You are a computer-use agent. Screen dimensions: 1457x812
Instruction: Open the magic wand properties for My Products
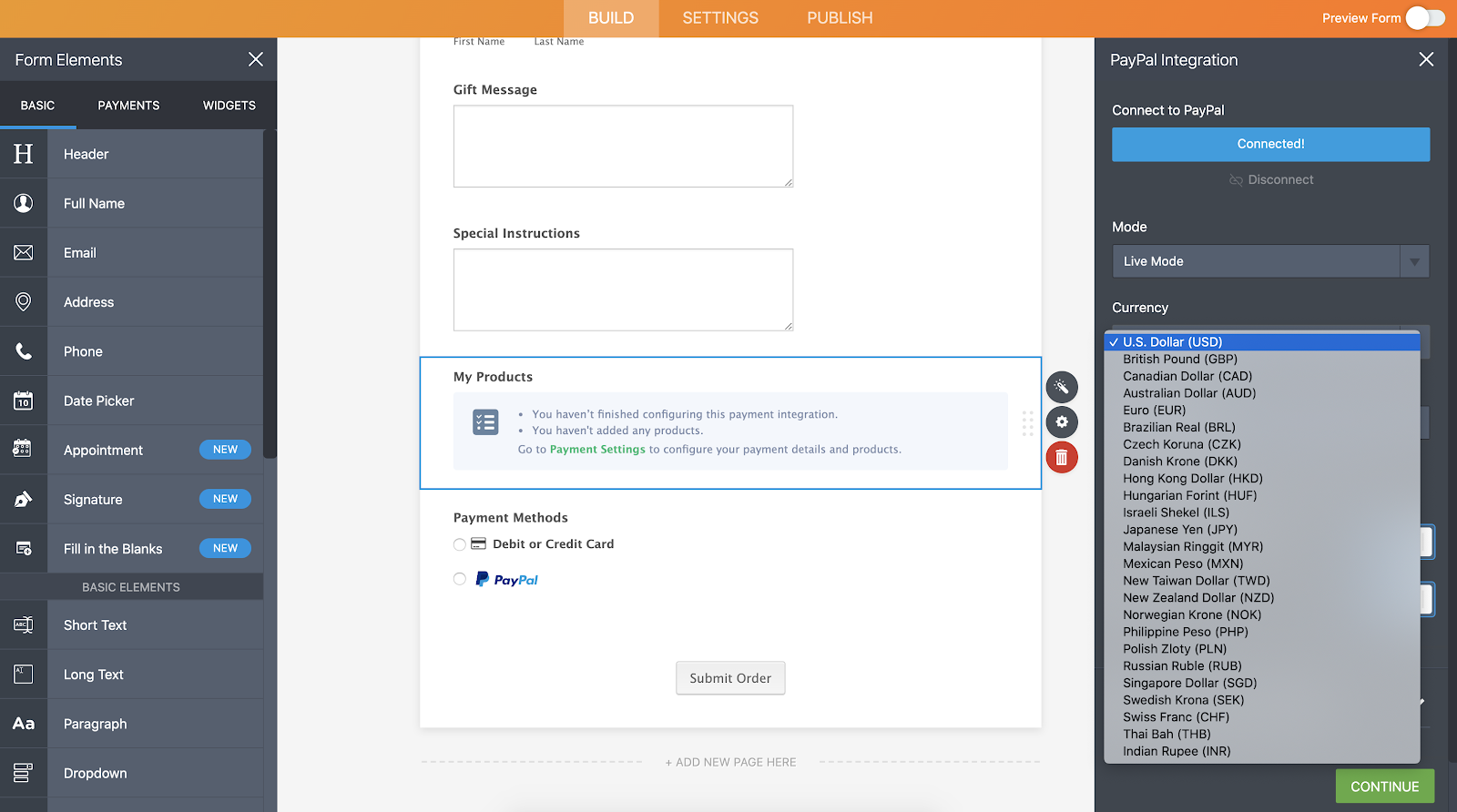(1062, 387)
